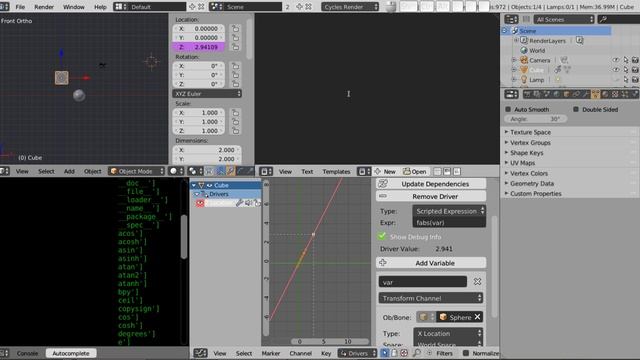The height and width of the screenshot is (360, 640).
Task: Select the Lamp item in outliner
Action: (536, 80)
